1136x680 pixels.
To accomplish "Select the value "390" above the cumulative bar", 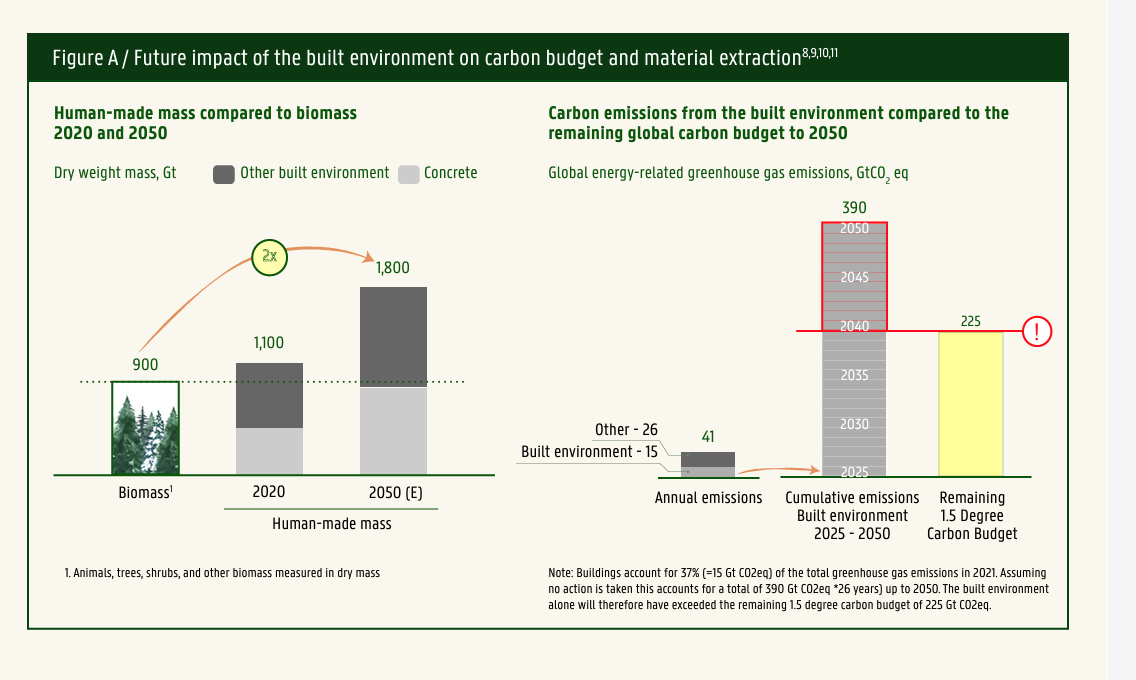I will coord(854,208).
